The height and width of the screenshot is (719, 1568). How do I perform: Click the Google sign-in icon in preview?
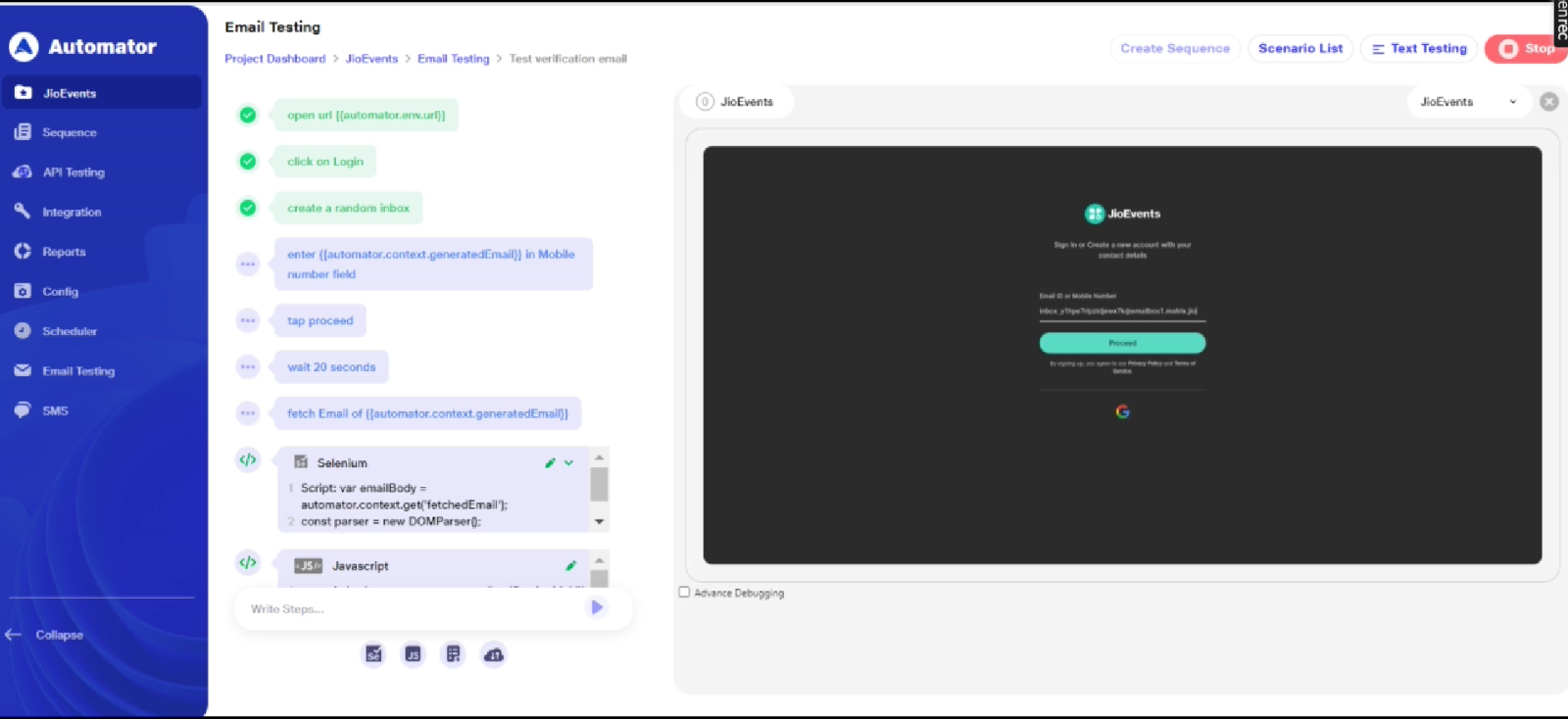click(x=1122, y=411)
